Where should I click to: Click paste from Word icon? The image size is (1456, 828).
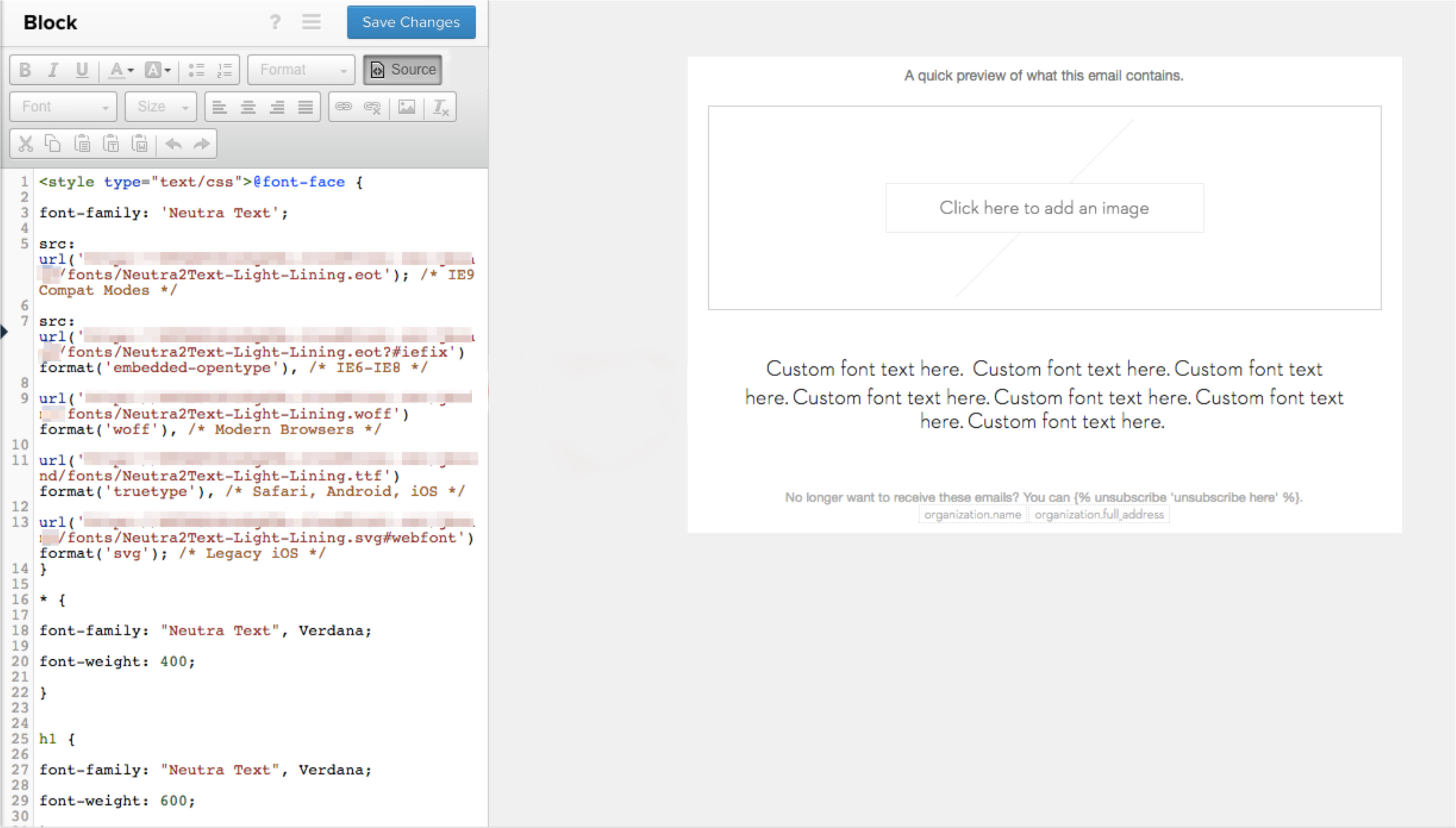[140, 144]
